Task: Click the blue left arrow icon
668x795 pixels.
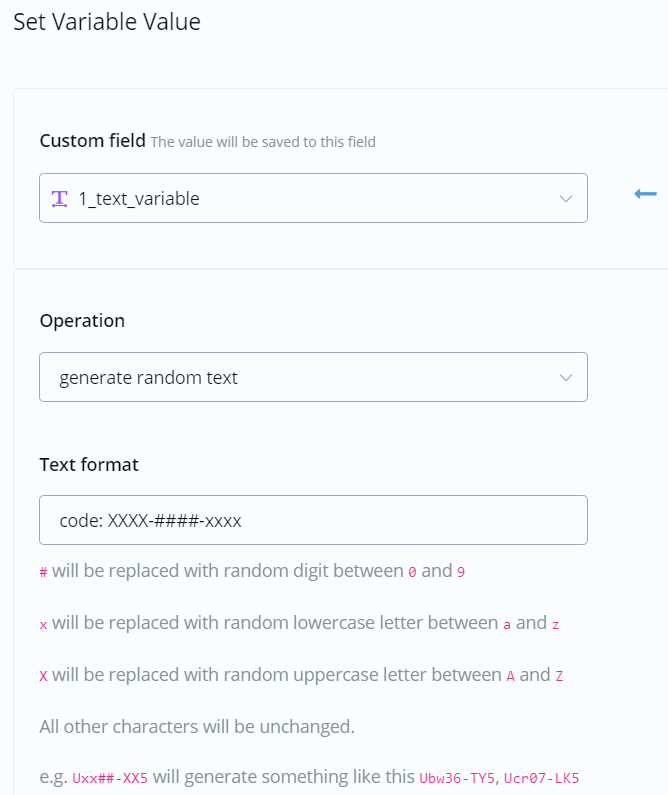Action: (x=645, y=194)
